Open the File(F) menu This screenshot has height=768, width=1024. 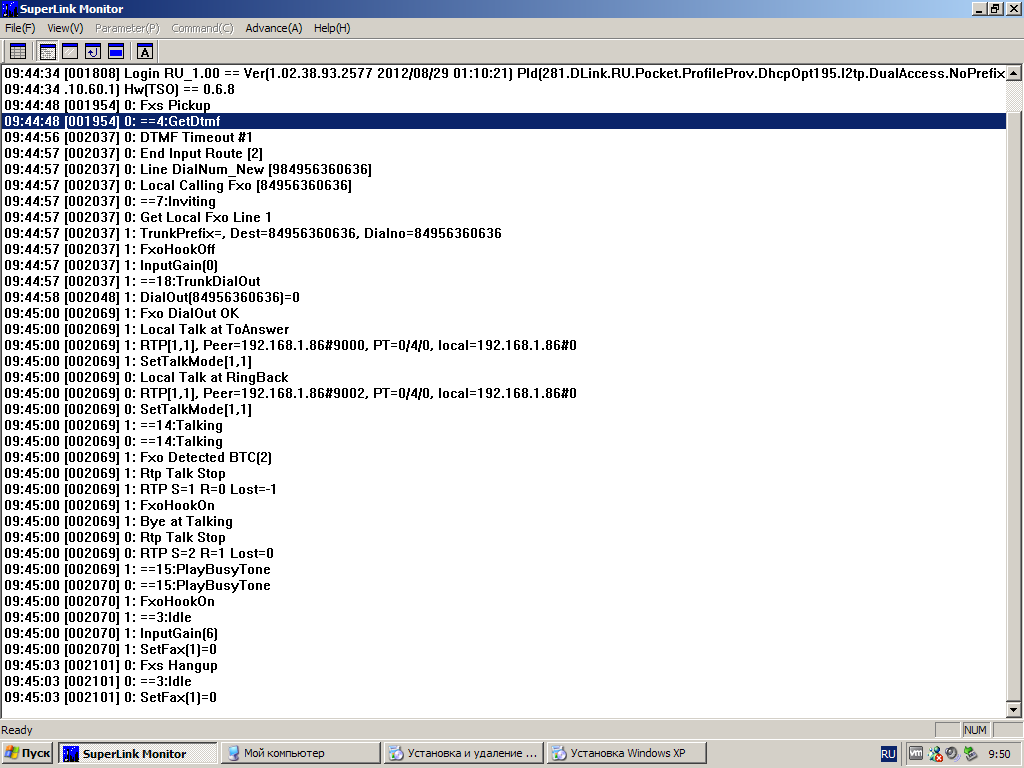coord(20,28)
